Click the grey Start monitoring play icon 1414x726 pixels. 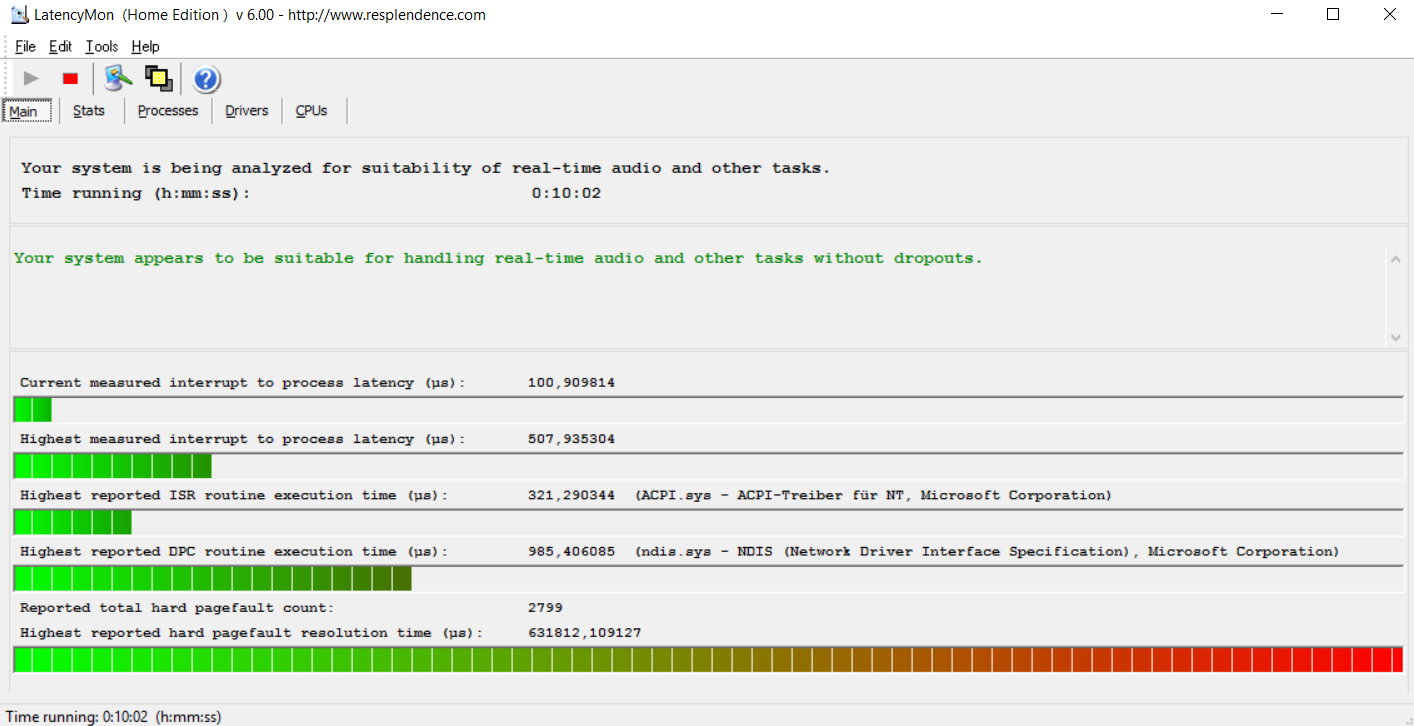31,78
